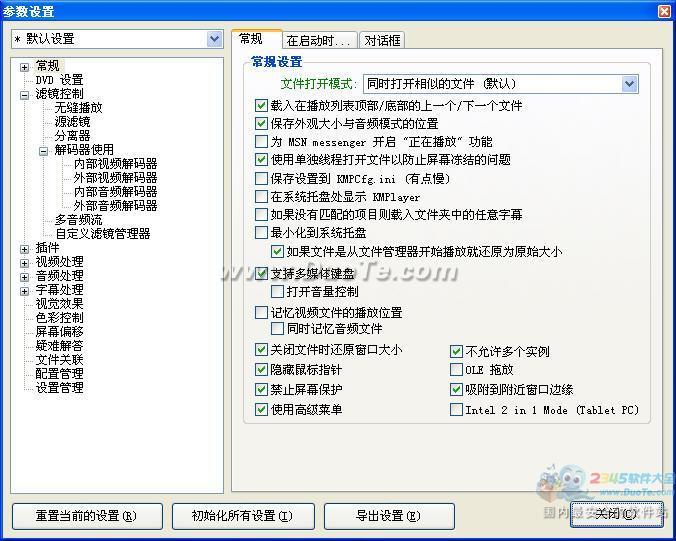Click 导出设置(E) button
Image resolution: width=676 pixels, height=541 pixels.
[389, 516]
